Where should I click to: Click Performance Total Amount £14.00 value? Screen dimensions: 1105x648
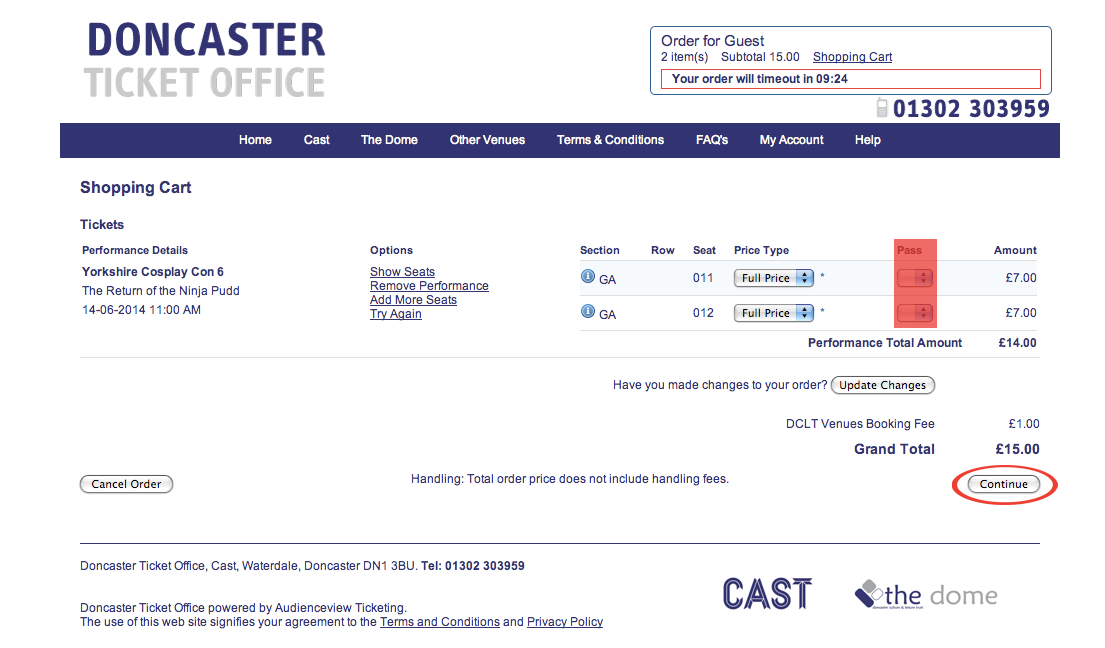pos(1017,343)
